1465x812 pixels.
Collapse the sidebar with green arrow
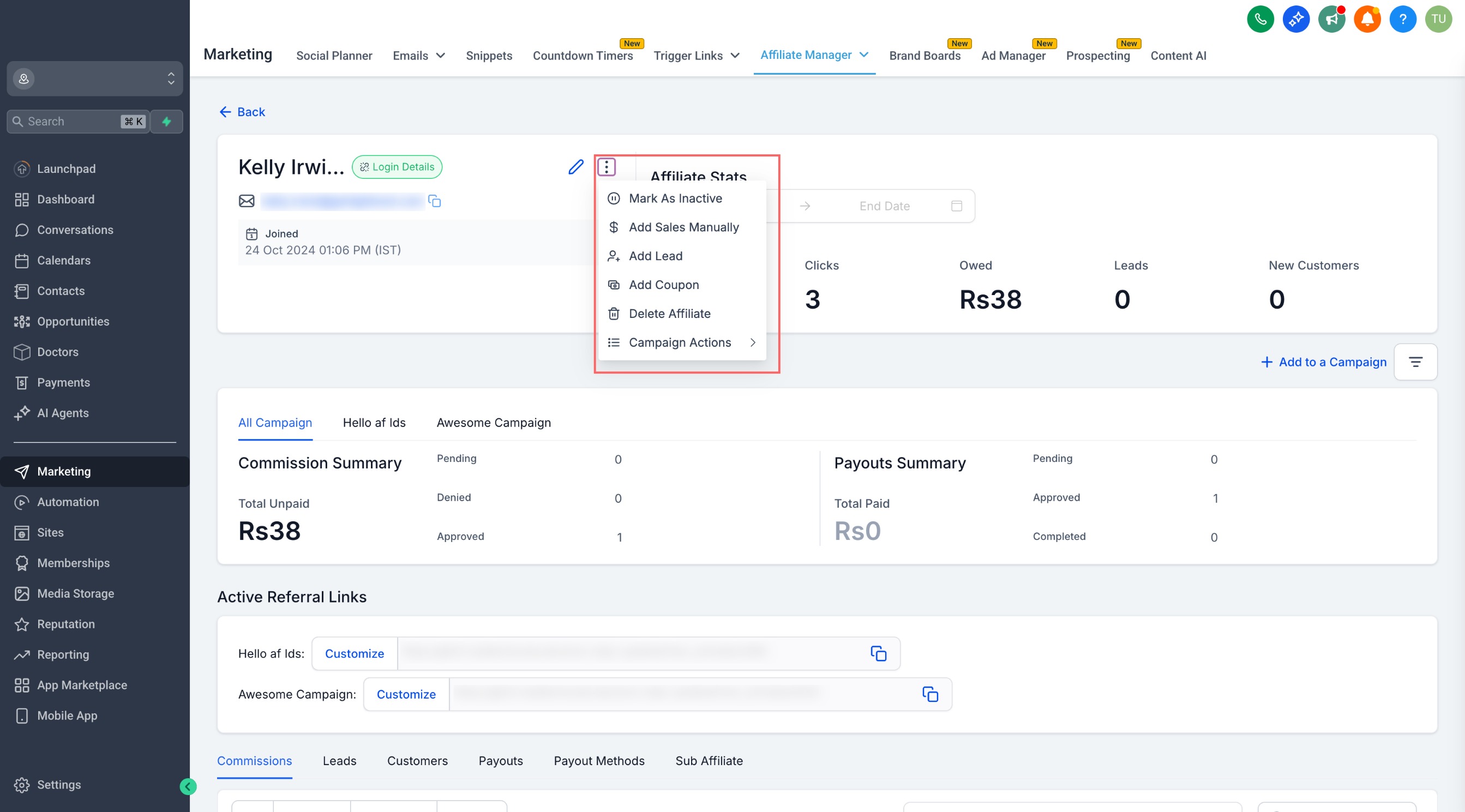click(188, 786)
